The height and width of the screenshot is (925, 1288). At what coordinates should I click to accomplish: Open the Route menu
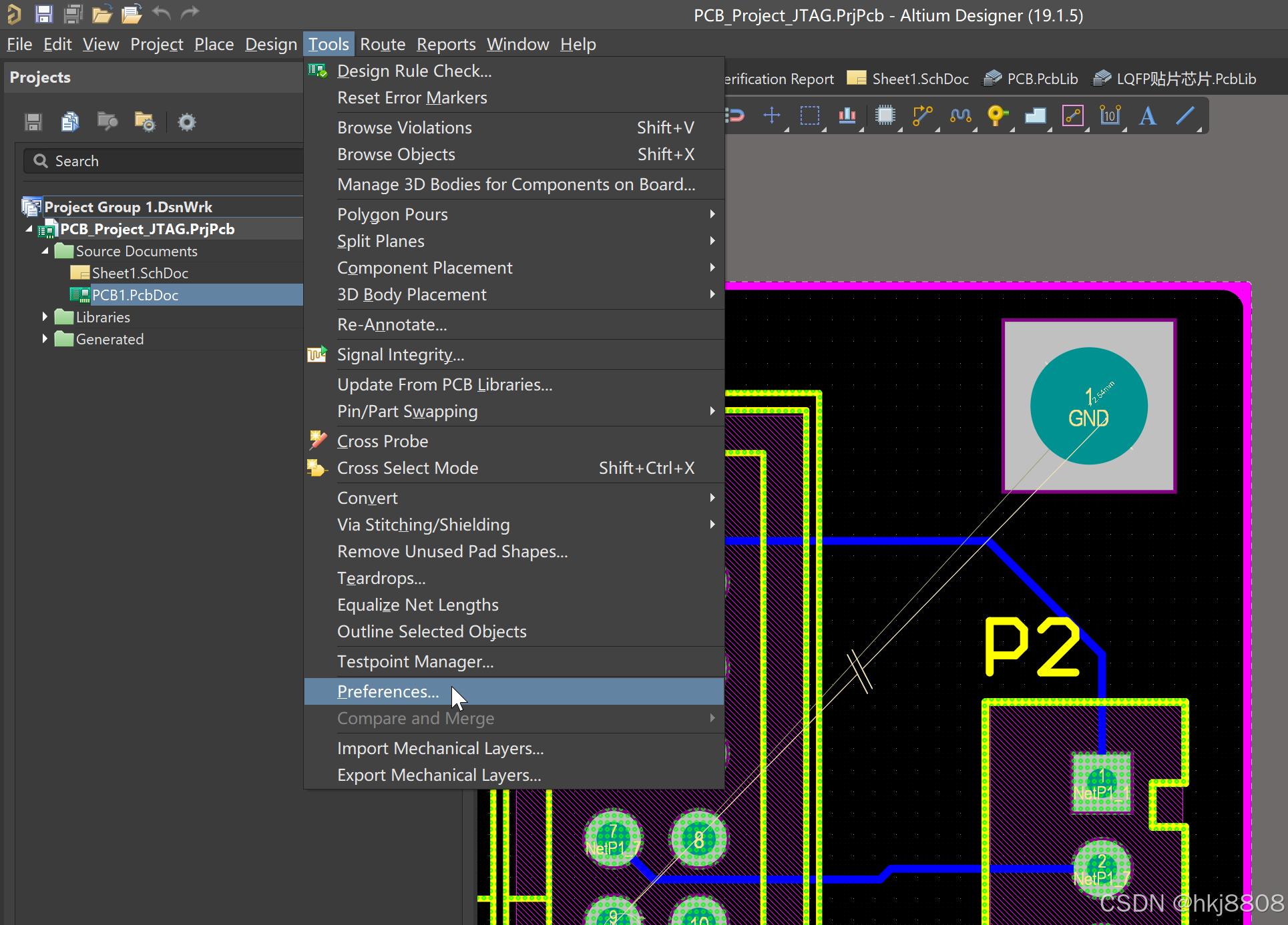(382, 44)
